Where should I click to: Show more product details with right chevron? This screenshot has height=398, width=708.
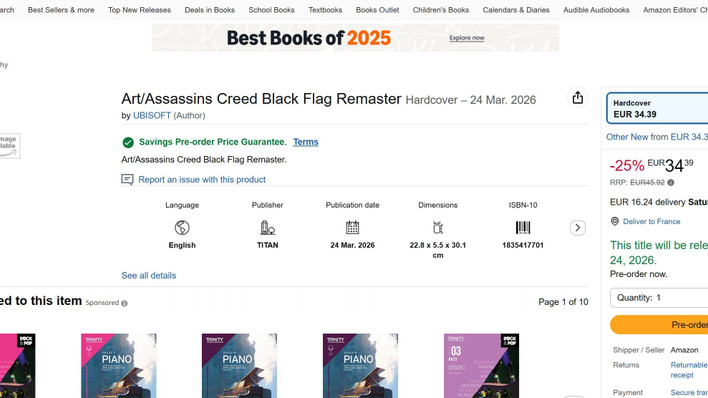[578, 228]
